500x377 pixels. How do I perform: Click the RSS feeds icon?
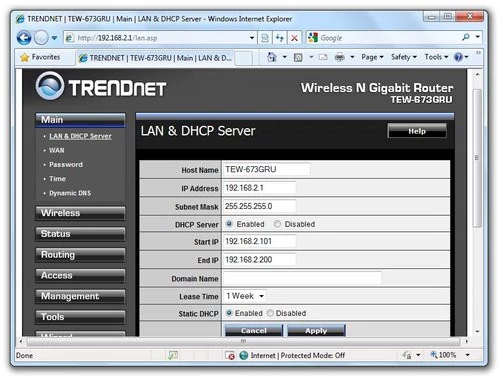tap(298, 57)
